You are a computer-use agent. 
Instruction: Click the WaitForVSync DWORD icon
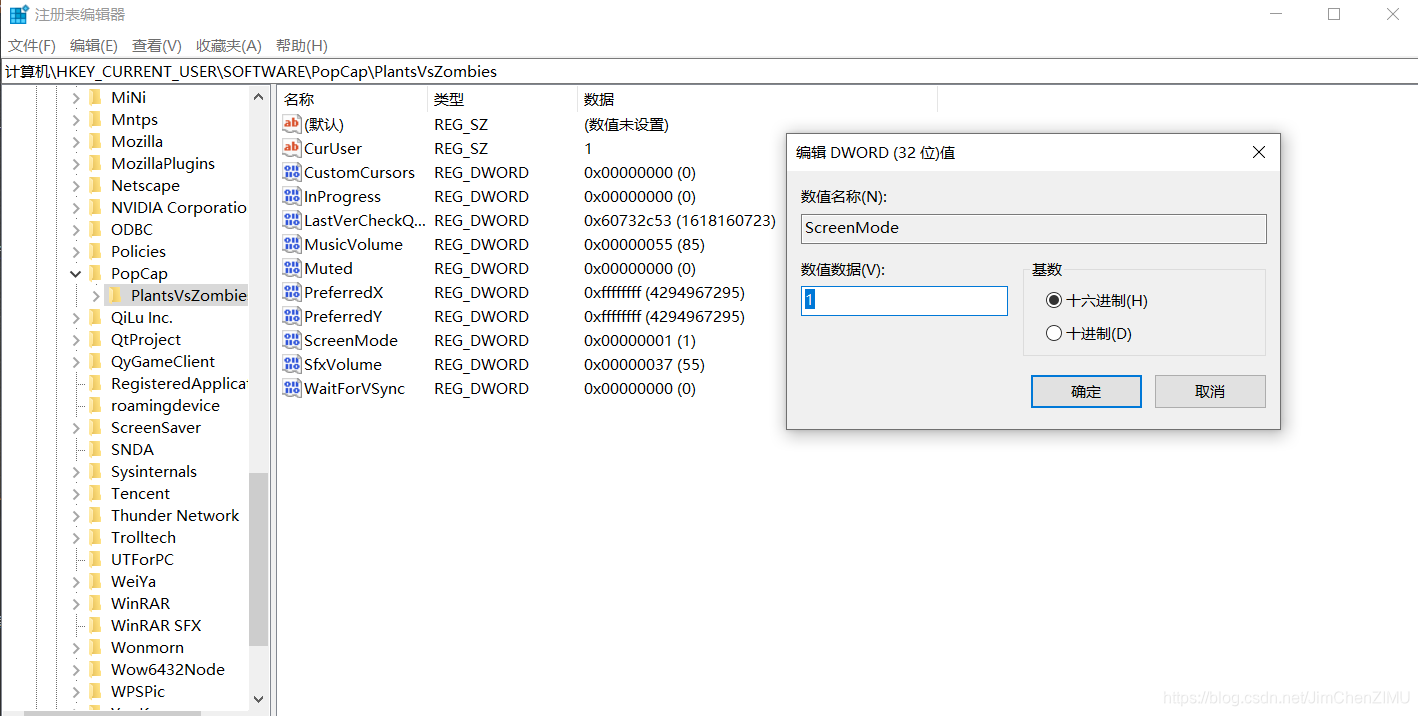292,388
